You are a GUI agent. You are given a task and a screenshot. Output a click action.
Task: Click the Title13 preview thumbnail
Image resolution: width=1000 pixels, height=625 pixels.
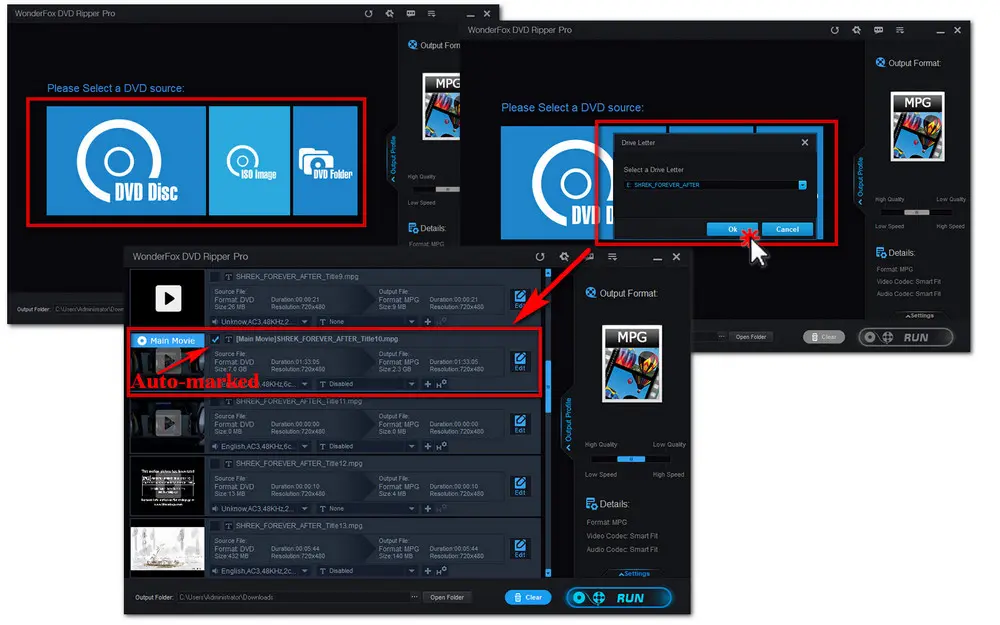168,548
